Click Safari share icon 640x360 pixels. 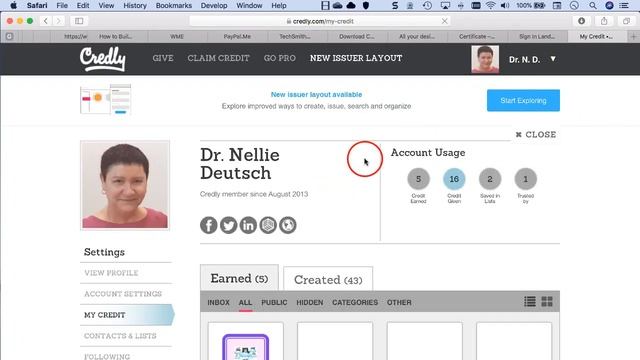(604, 21)
